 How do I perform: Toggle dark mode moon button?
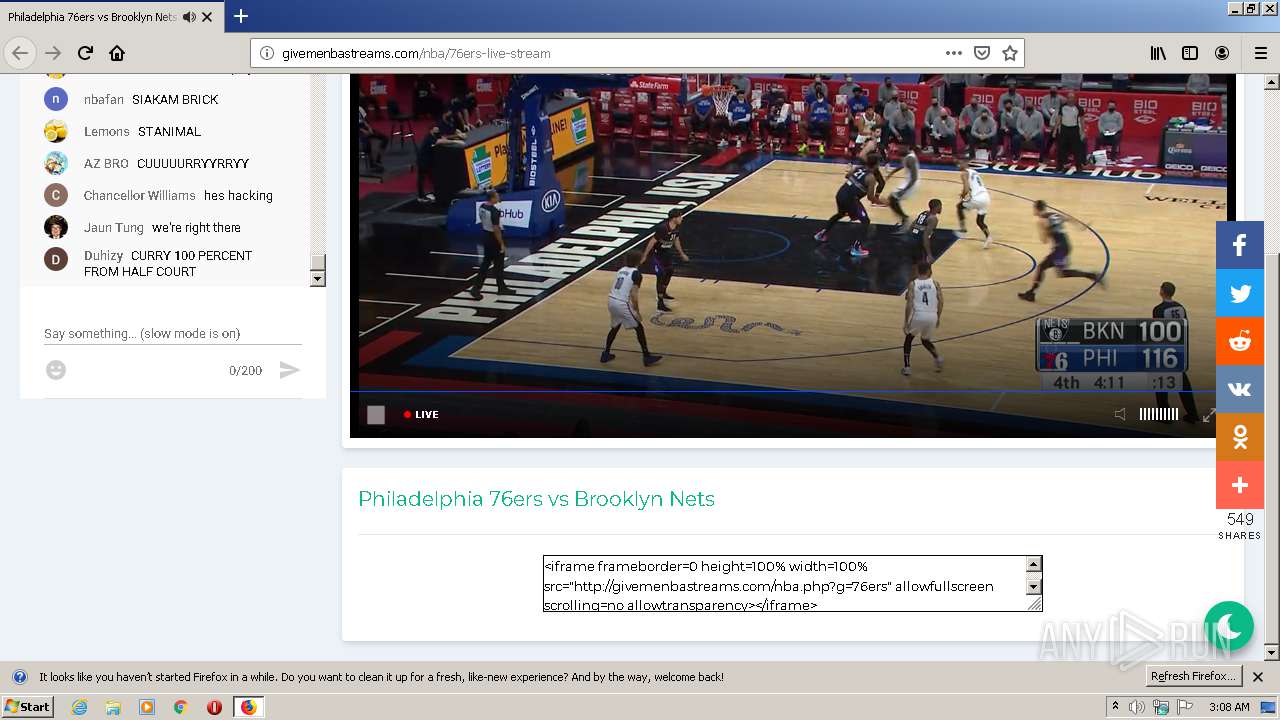[1229, 626]
